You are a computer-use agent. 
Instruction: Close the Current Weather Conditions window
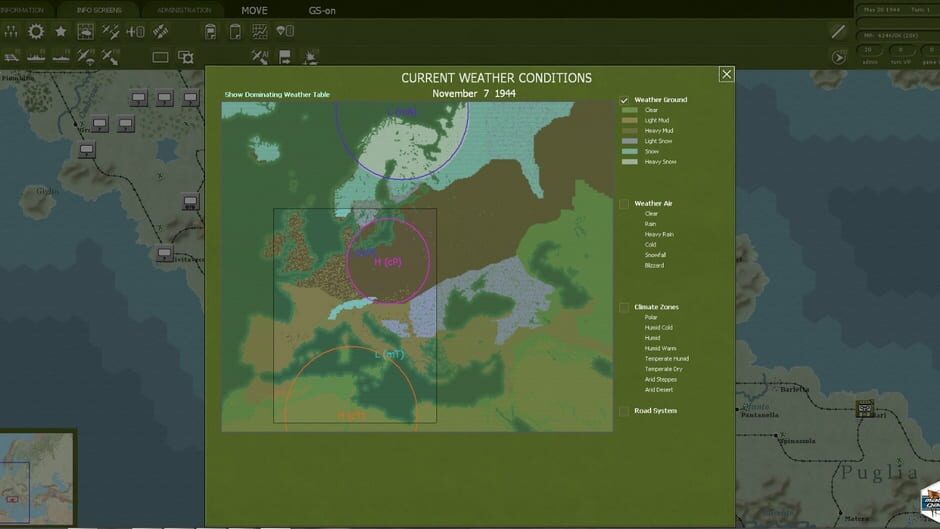726,74
